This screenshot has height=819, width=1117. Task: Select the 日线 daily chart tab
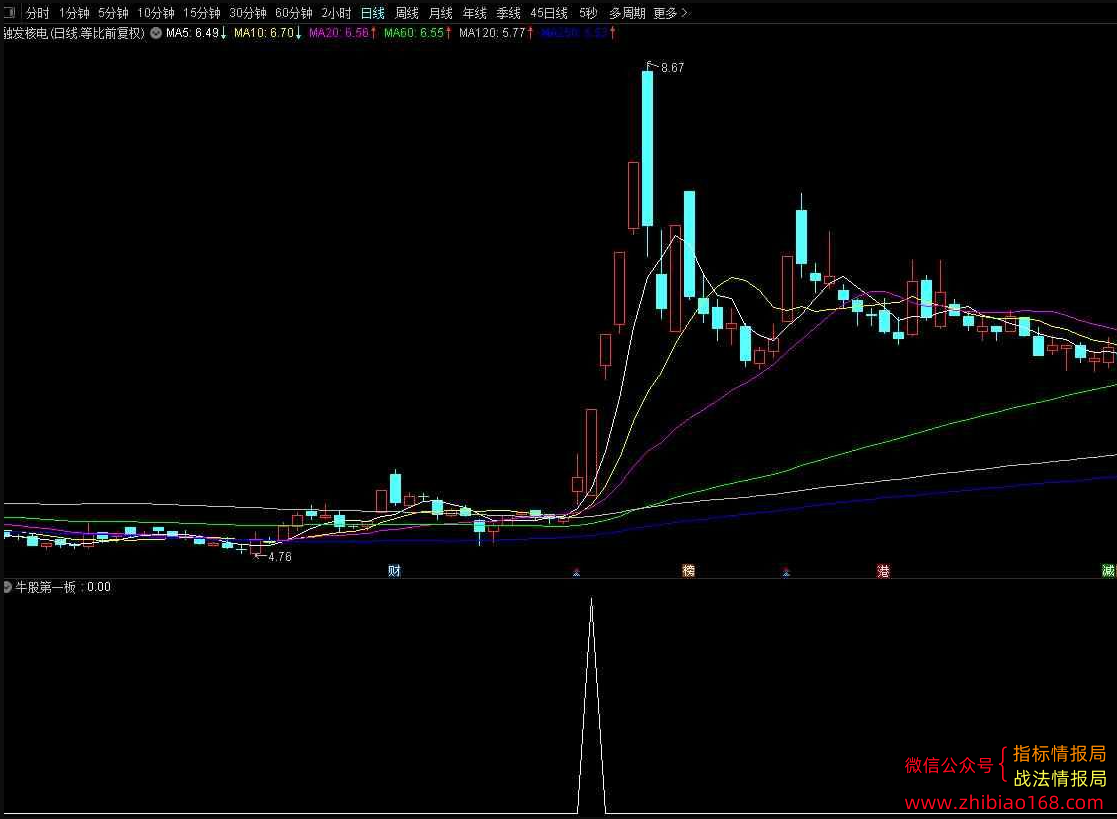coord(373,13)
